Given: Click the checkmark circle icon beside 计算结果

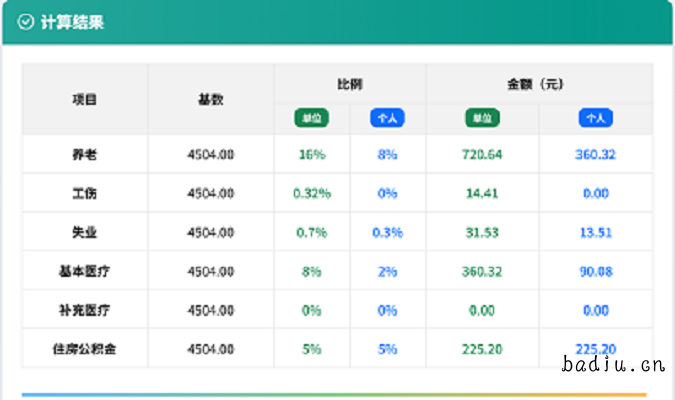Looking at the screenshot, I should (26, 23).
